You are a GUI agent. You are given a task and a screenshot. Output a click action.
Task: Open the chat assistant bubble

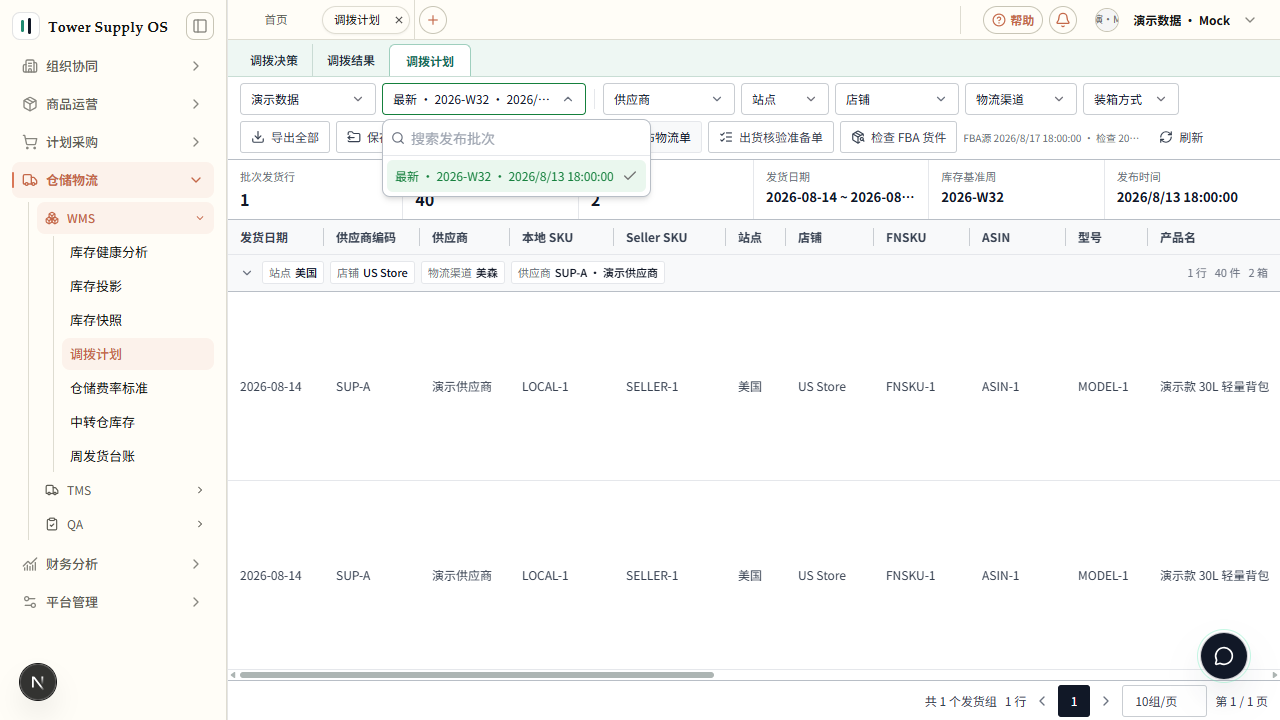(1224, 657)
